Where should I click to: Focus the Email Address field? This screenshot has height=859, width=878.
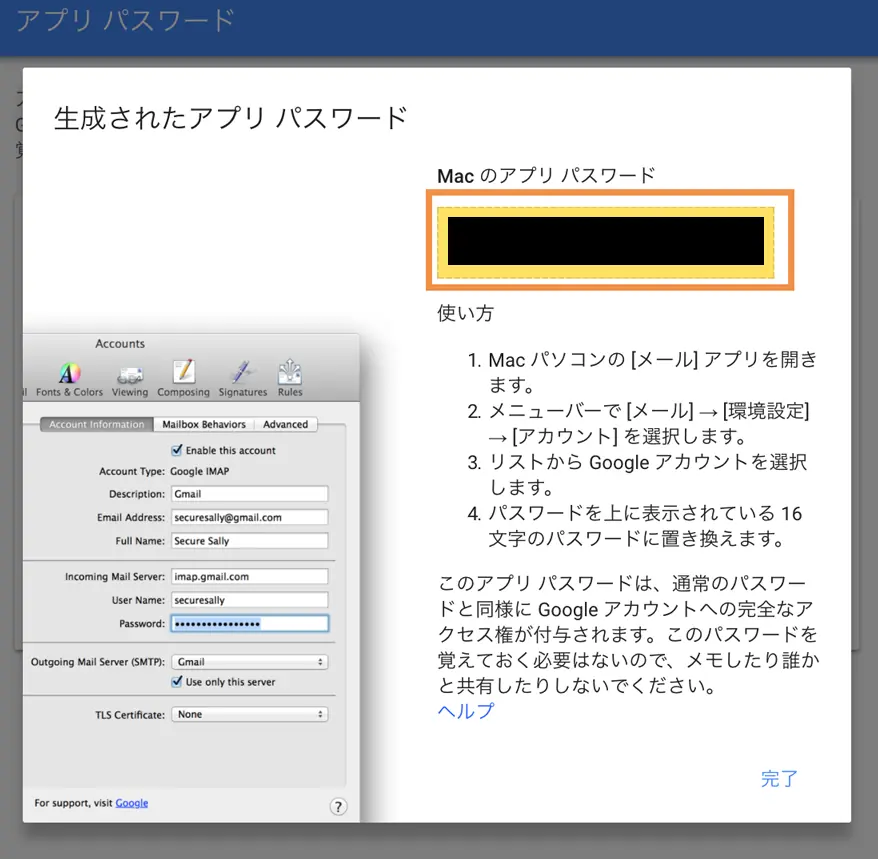coord(250,517)
